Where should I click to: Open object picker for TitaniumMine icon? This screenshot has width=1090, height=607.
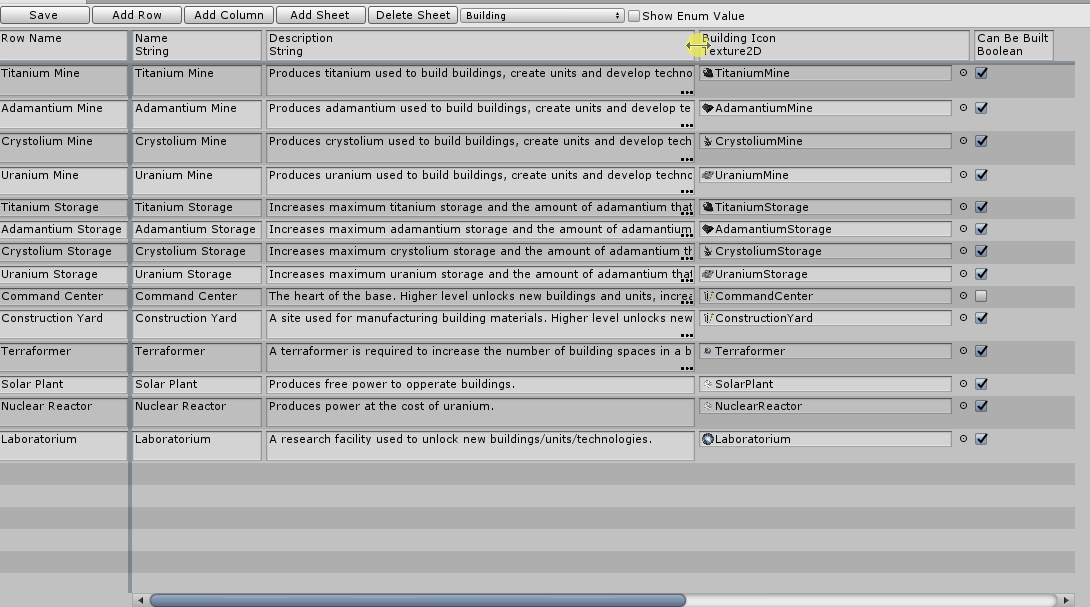coord(963,72)
